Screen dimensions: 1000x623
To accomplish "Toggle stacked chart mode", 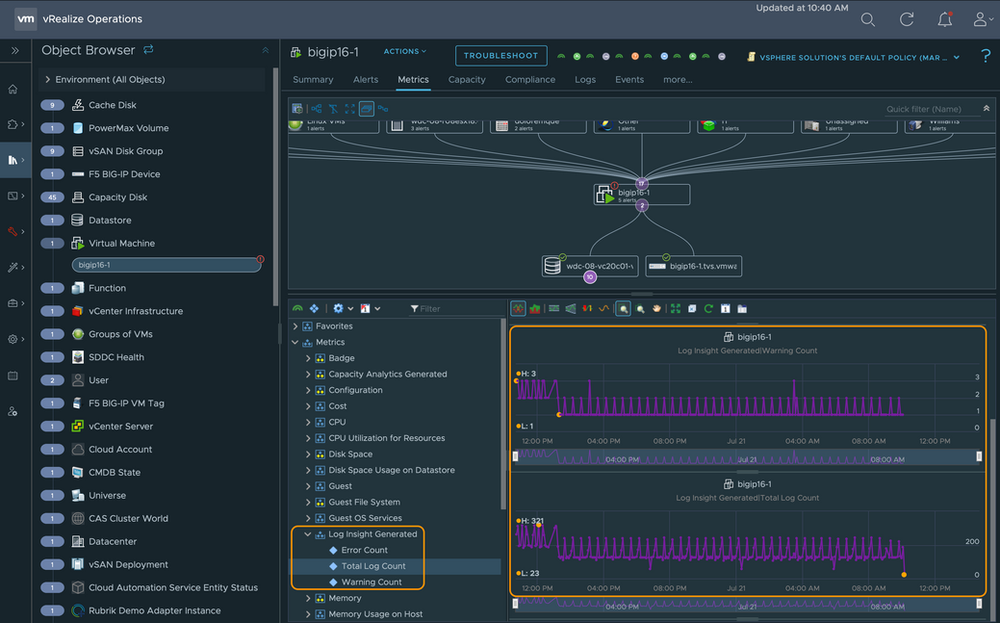I will click(x=534, y=309).
